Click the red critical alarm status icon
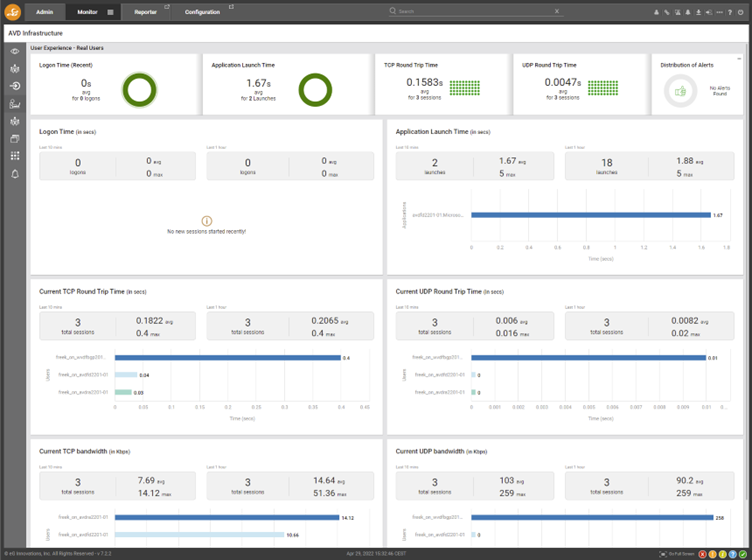This screenshot has height=560, width=752. [703, 554]
